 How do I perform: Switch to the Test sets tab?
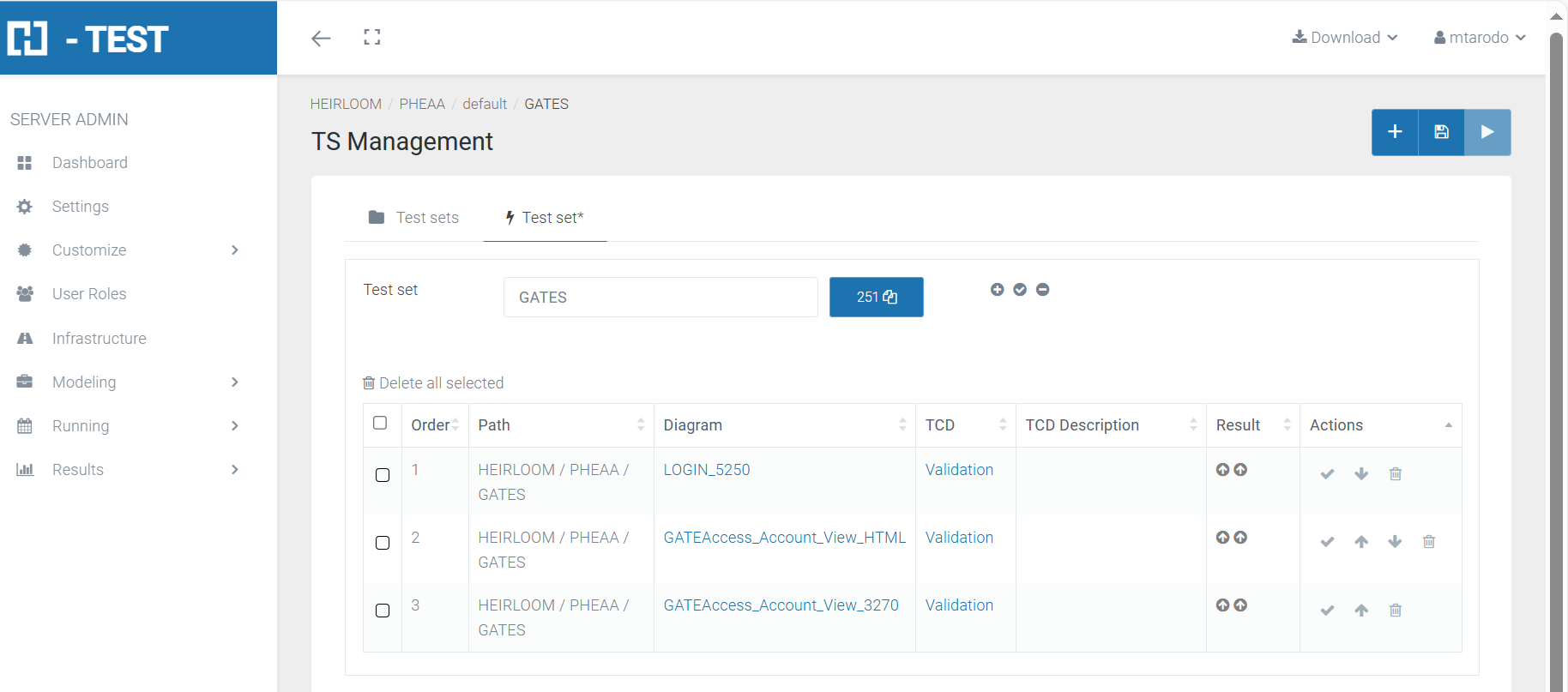pyautogui.click(x=414, y=218)
